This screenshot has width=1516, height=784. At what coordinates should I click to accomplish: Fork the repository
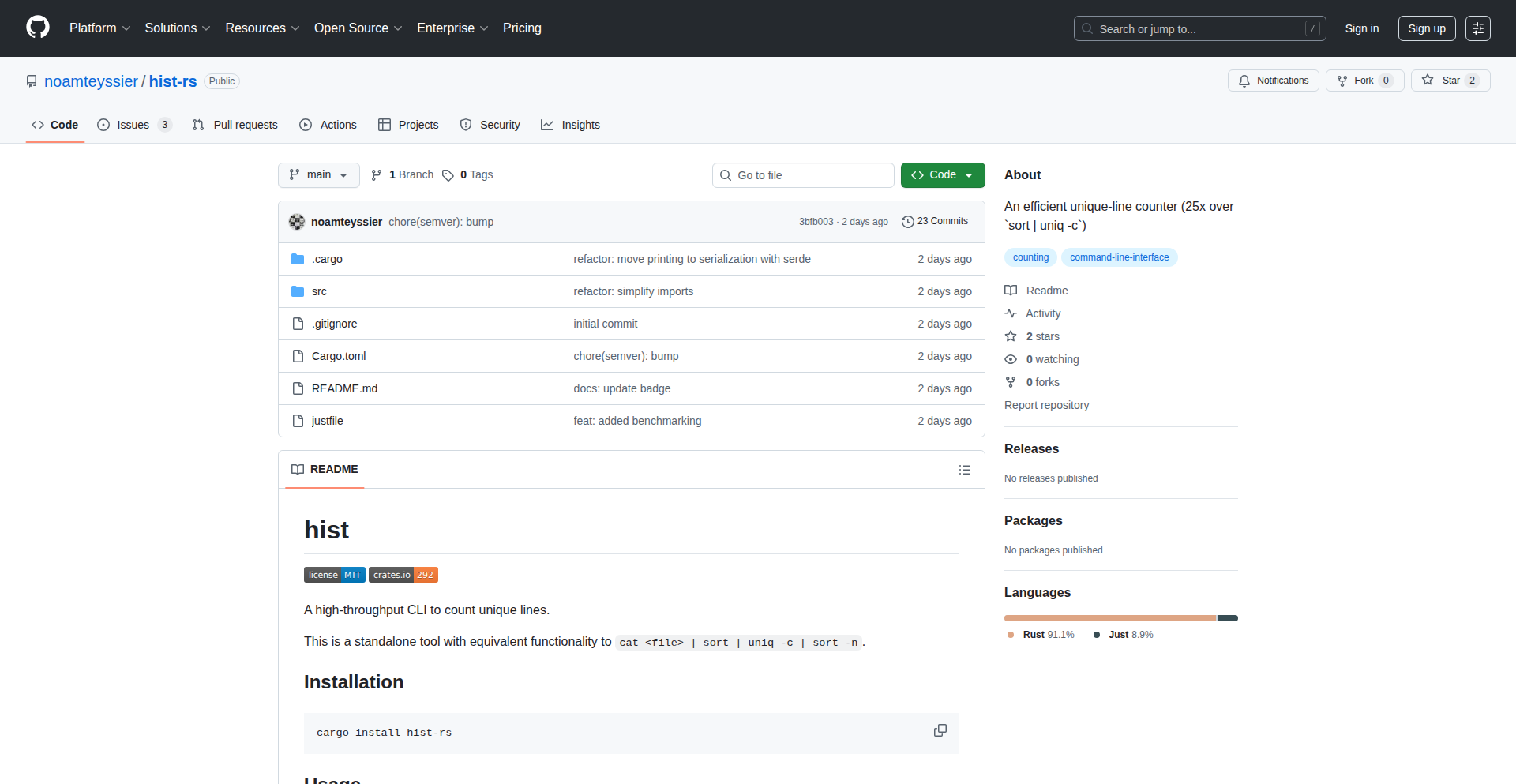click(1364, 81)
